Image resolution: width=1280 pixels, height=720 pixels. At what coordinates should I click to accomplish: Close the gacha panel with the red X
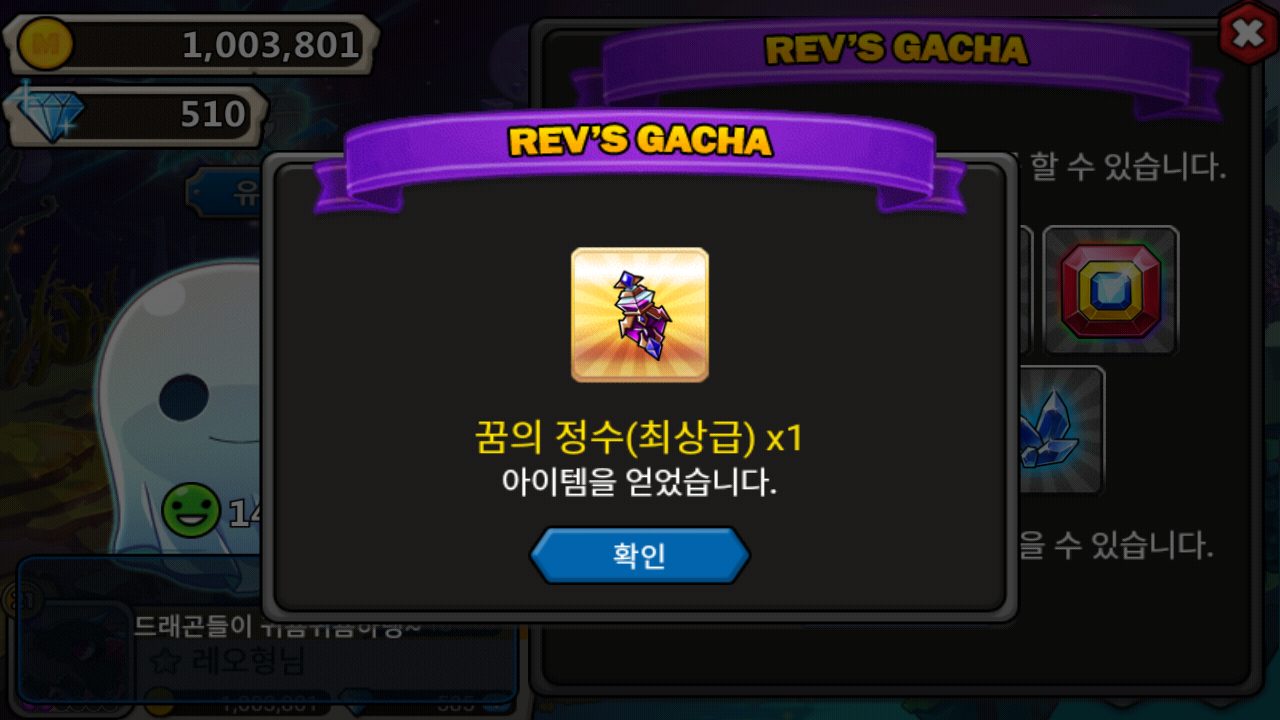[1248, 34]
